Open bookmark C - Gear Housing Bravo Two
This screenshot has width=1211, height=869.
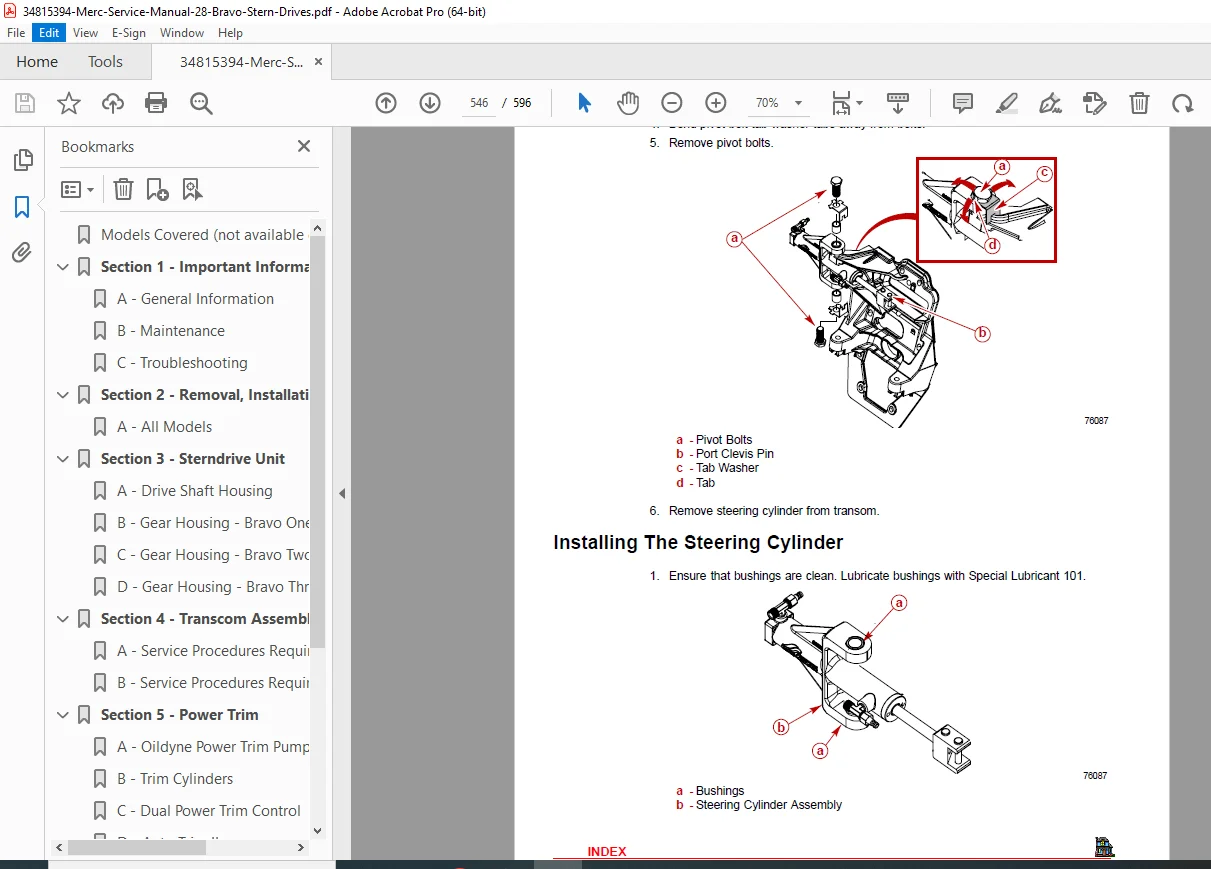click(213, 555)
